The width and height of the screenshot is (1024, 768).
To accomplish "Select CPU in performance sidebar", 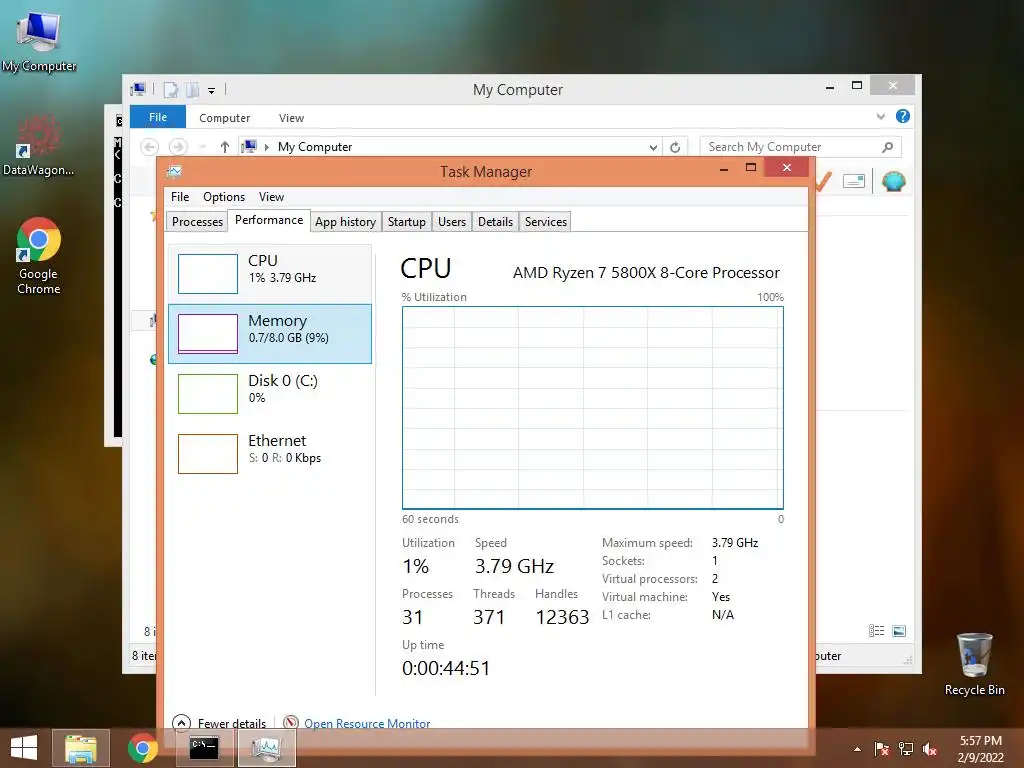I will tap(270, 274).
